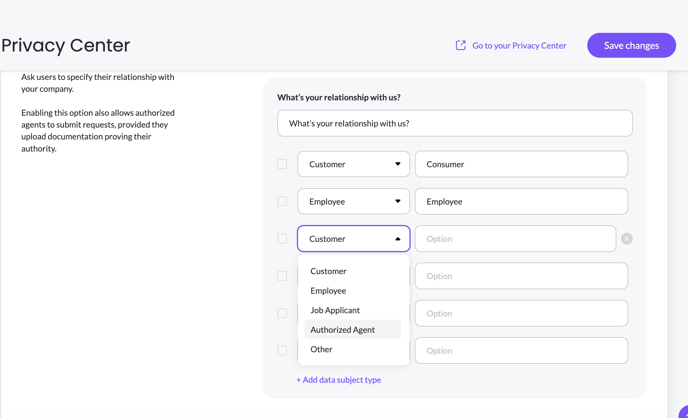Screen dimensions: 688x418
Task: Click the Save changes button
Action: click(631, 45)
